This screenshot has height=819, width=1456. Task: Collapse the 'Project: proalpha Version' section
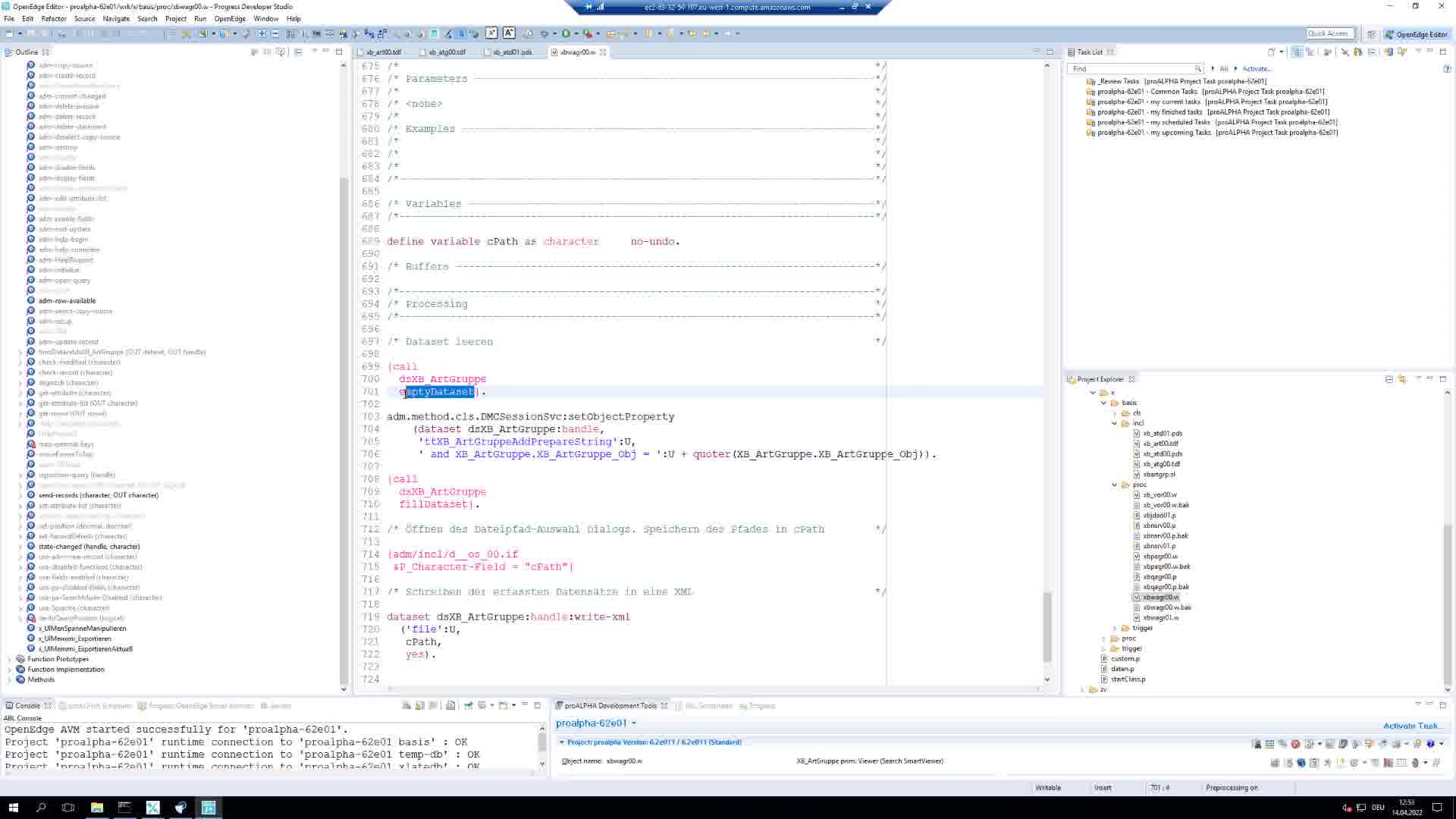(x=562, y=742)
